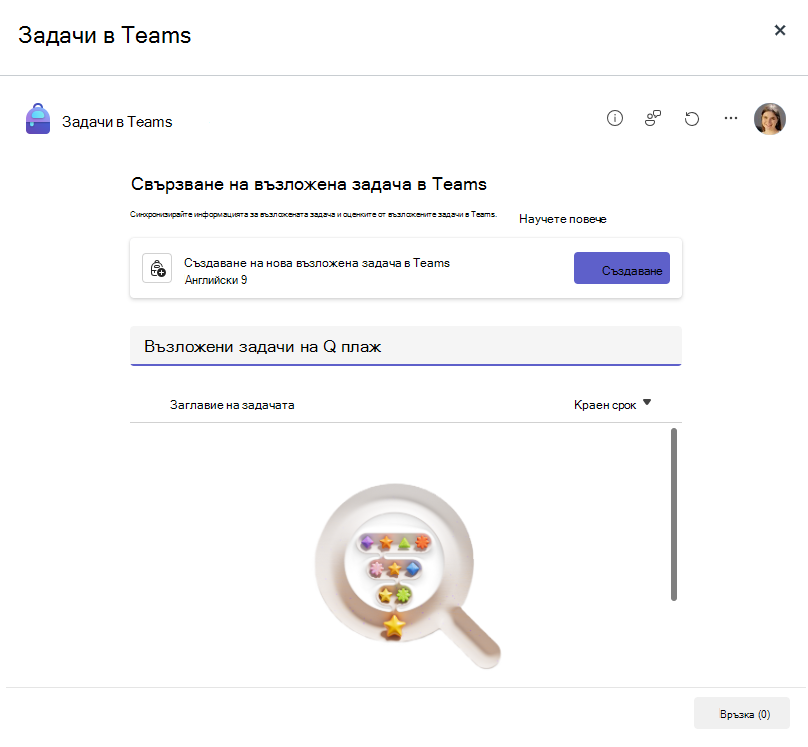Click the Създаване на нова възложена задача text
Screen dimensions: 808x747
pos(316,263)
